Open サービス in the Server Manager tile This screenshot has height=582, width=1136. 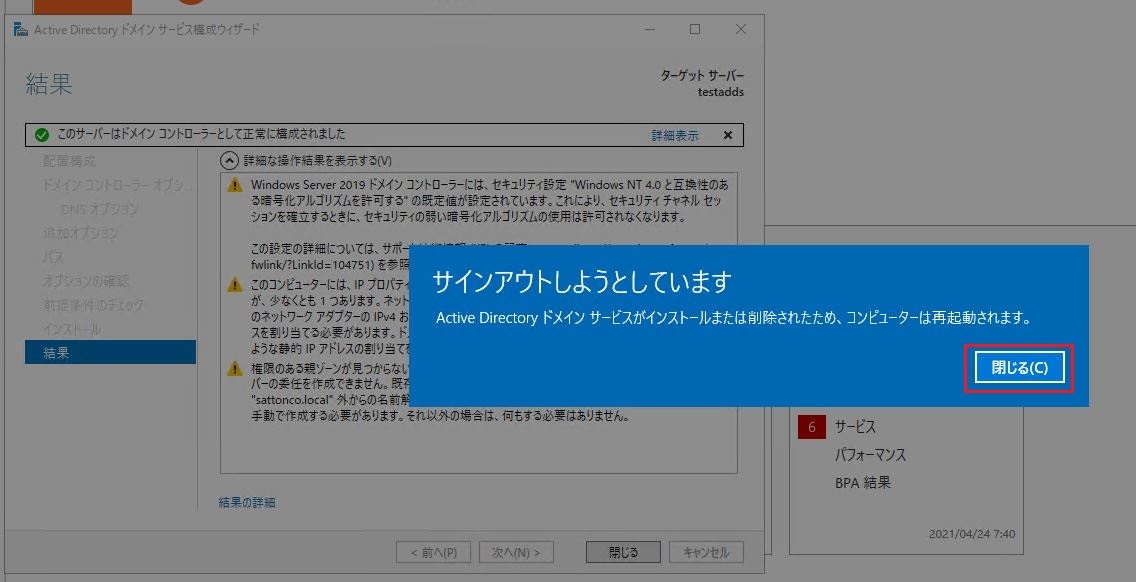pos(855,427)
